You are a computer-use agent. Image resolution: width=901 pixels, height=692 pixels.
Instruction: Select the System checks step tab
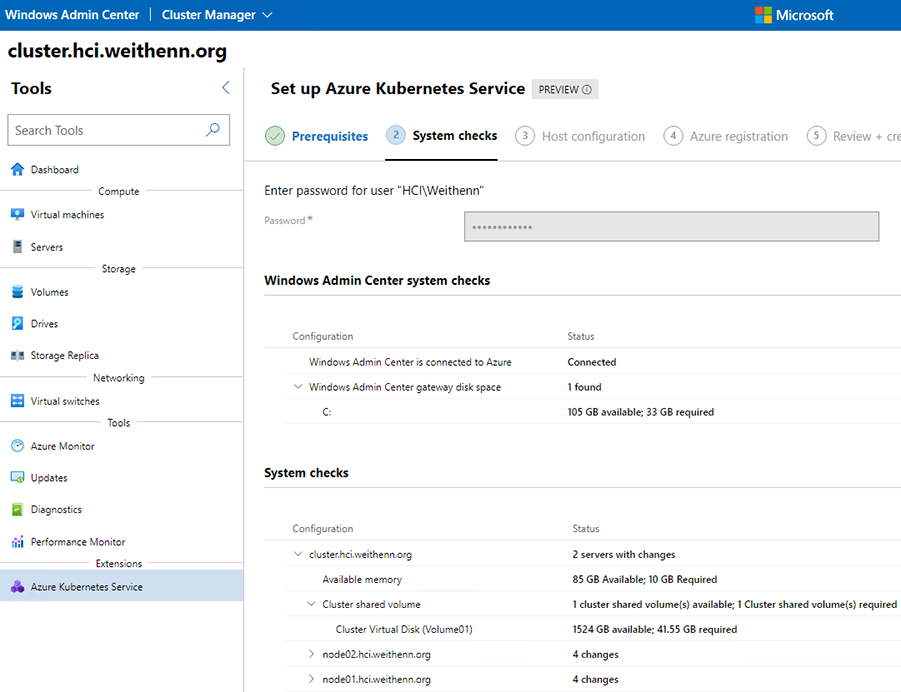pyautogui.click(x=455, y=136)
